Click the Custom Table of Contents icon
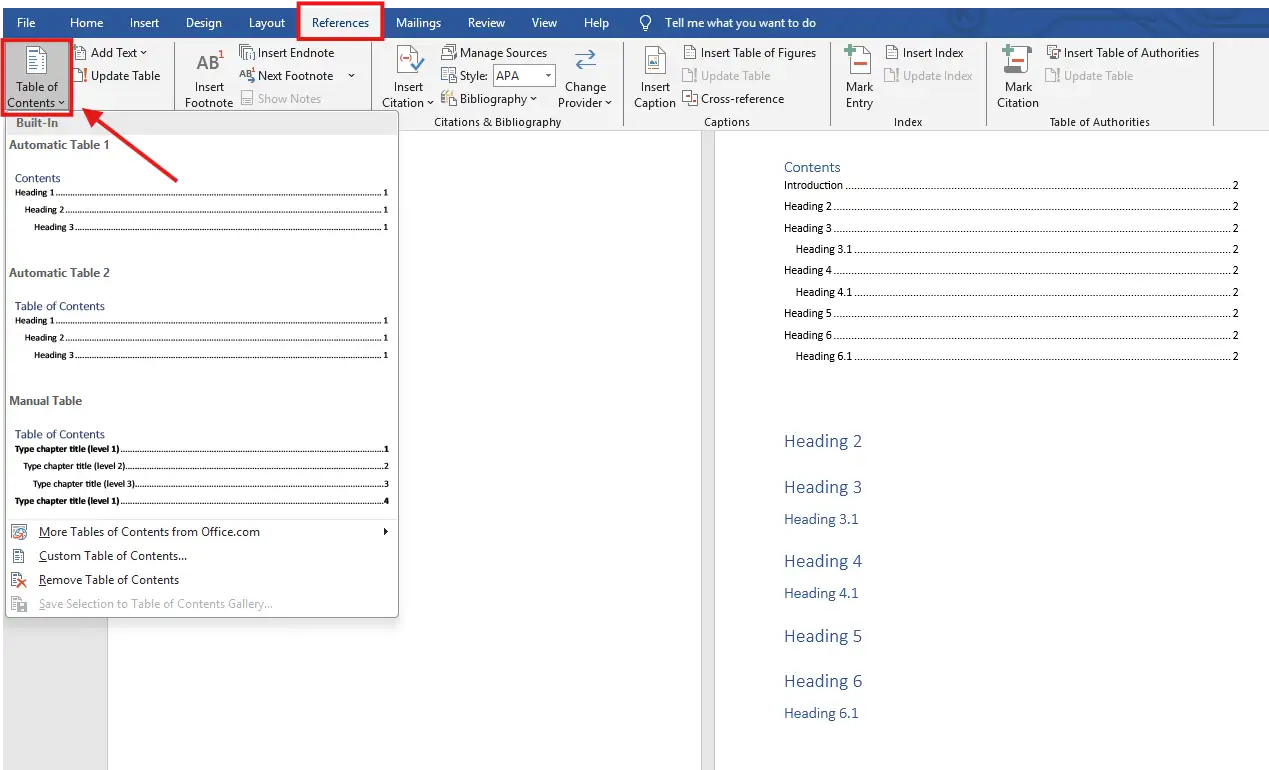 click(19, 556)
